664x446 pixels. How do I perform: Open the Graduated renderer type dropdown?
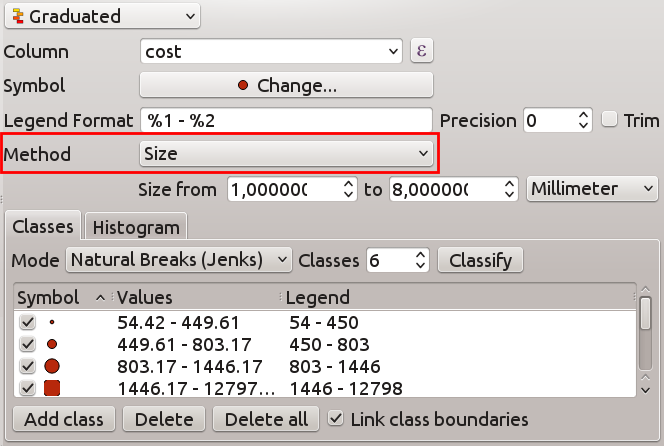(102, 16)
